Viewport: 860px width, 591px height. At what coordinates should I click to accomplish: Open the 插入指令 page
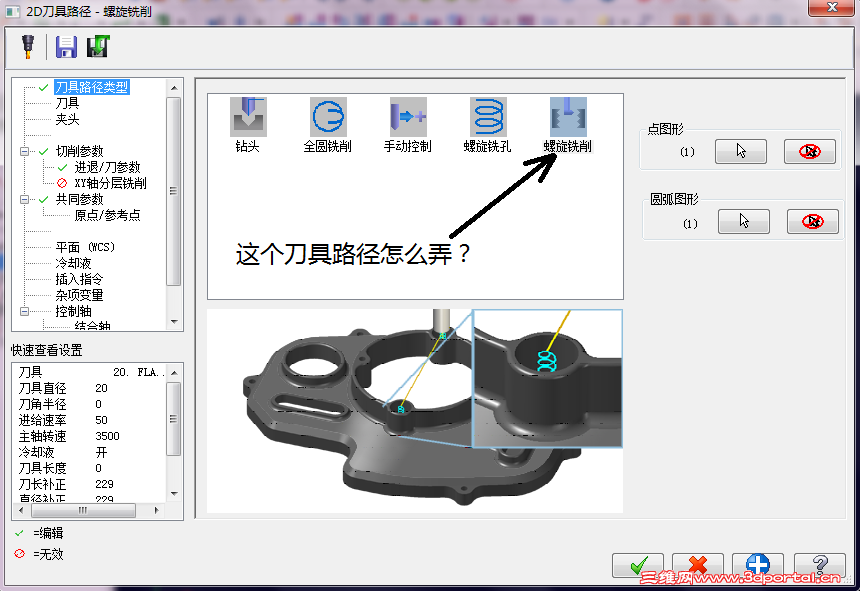pos(80,279)
